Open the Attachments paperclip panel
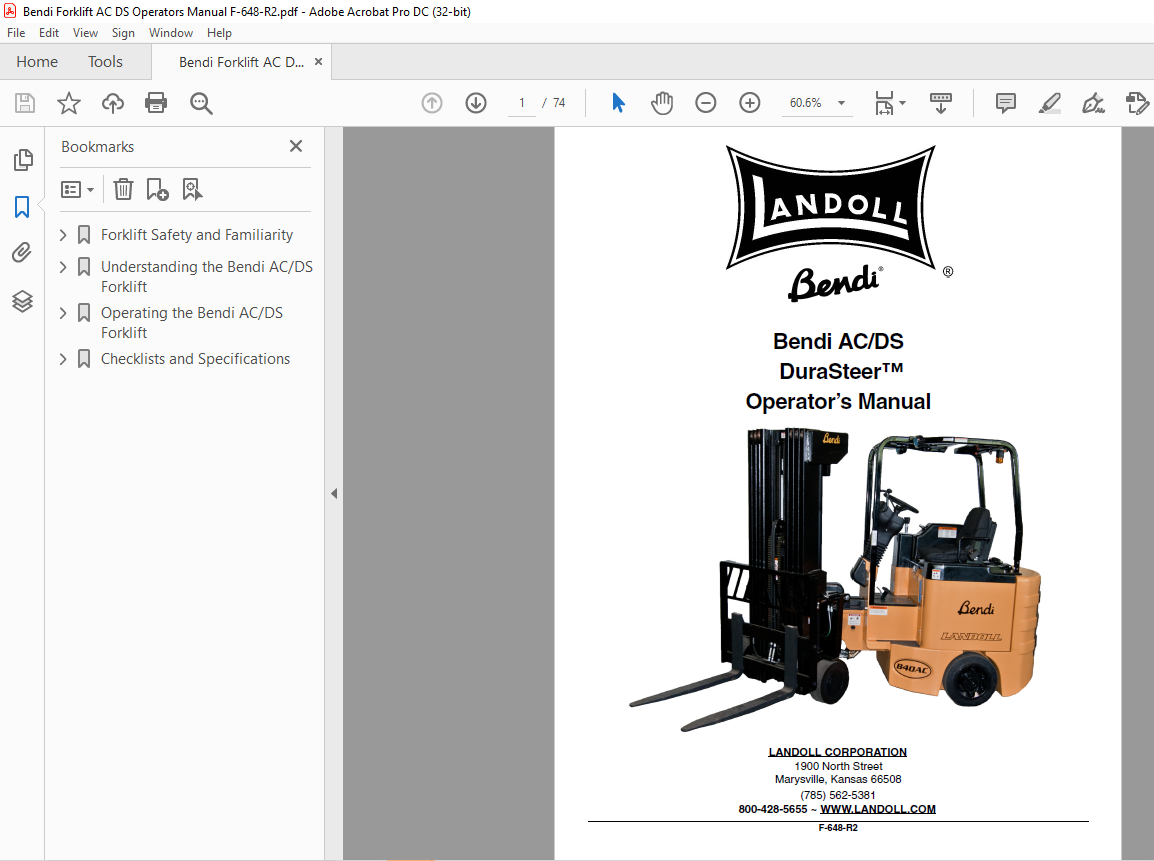The height and width of the screenshot is (861, 1154). (x=22, y=253)
